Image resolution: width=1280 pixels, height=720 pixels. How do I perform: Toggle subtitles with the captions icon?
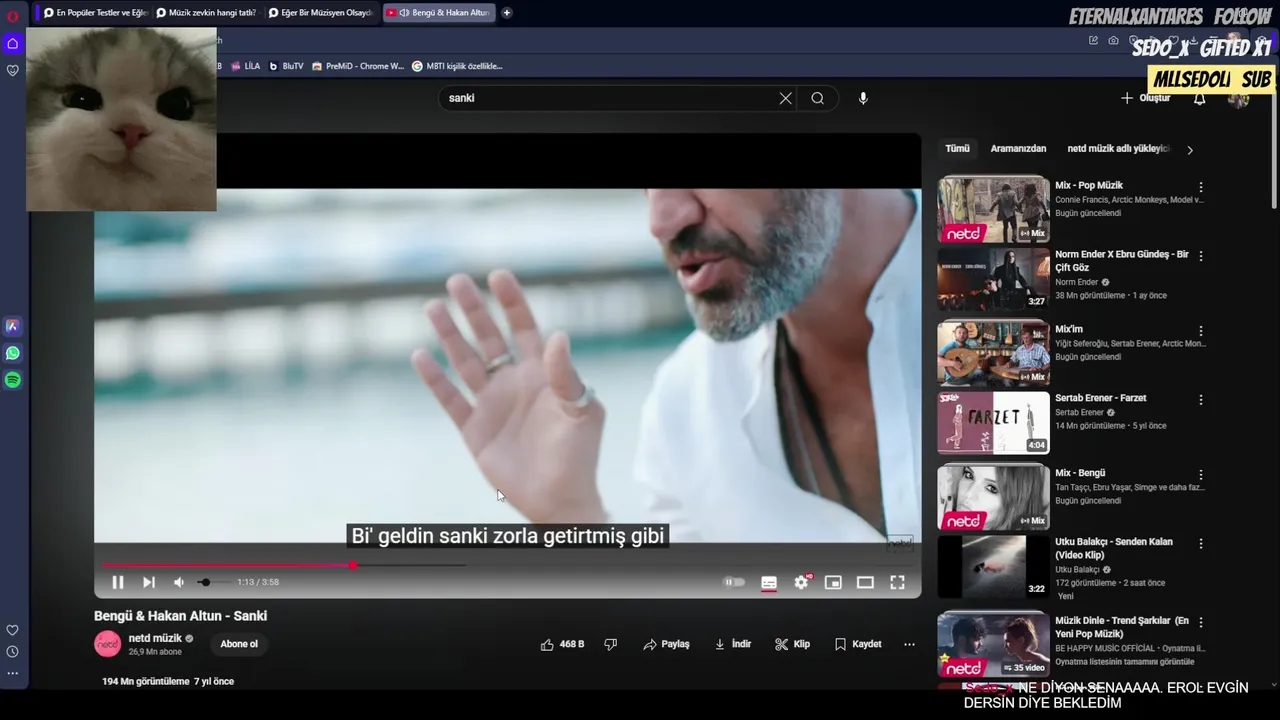[769, 582]
